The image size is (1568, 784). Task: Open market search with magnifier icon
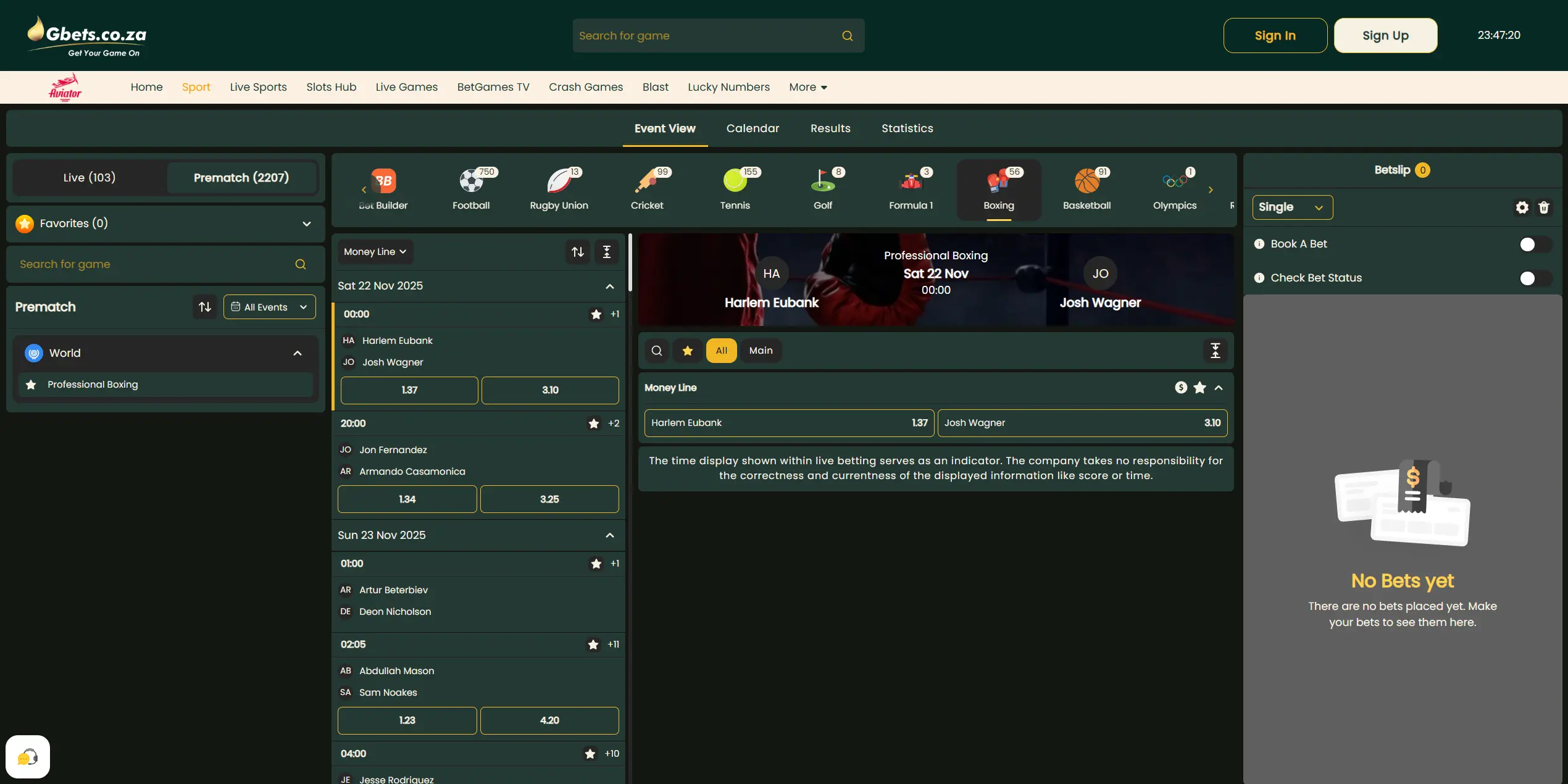656,350
